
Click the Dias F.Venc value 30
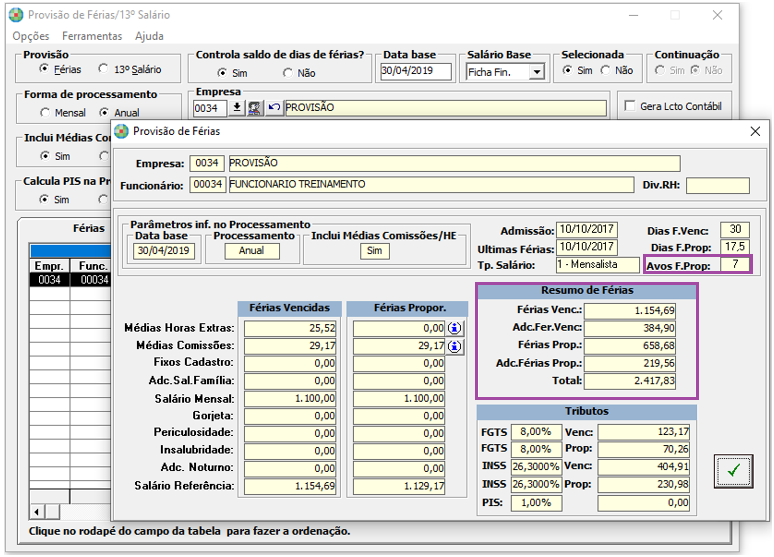click(x=735, y=230)
